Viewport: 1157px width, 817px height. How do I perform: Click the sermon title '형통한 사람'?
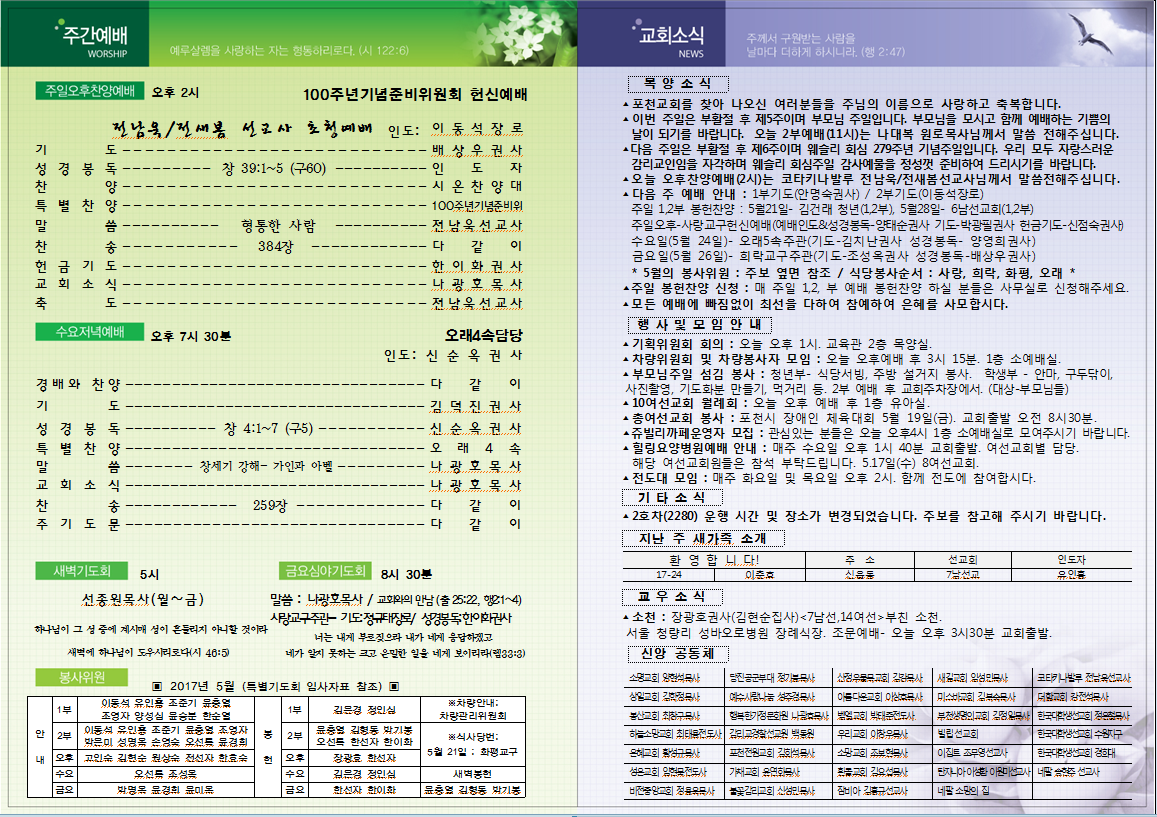278,225
